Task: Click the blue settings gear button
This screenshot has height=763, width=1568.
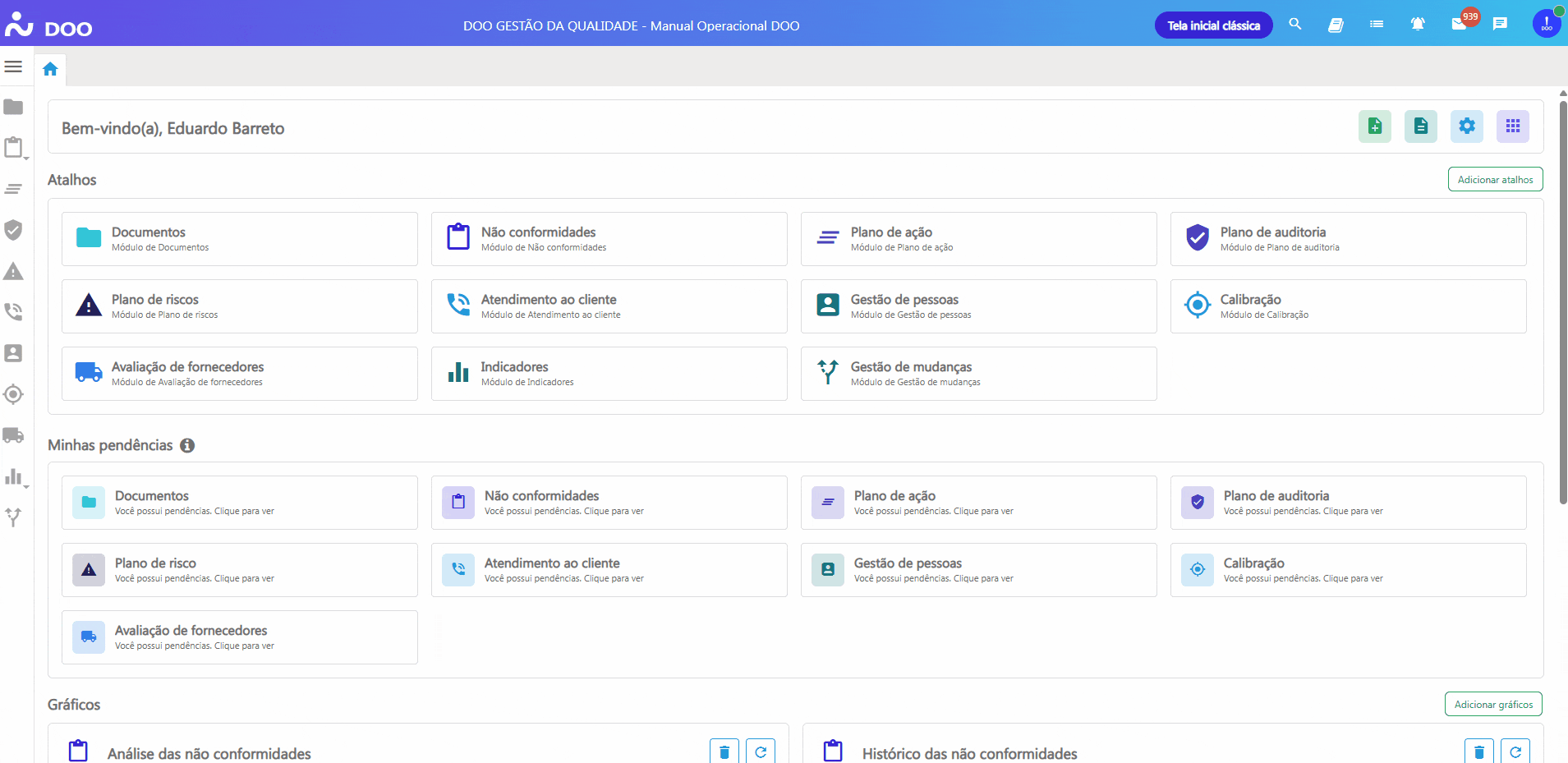Action: (x=1466, y=126)
